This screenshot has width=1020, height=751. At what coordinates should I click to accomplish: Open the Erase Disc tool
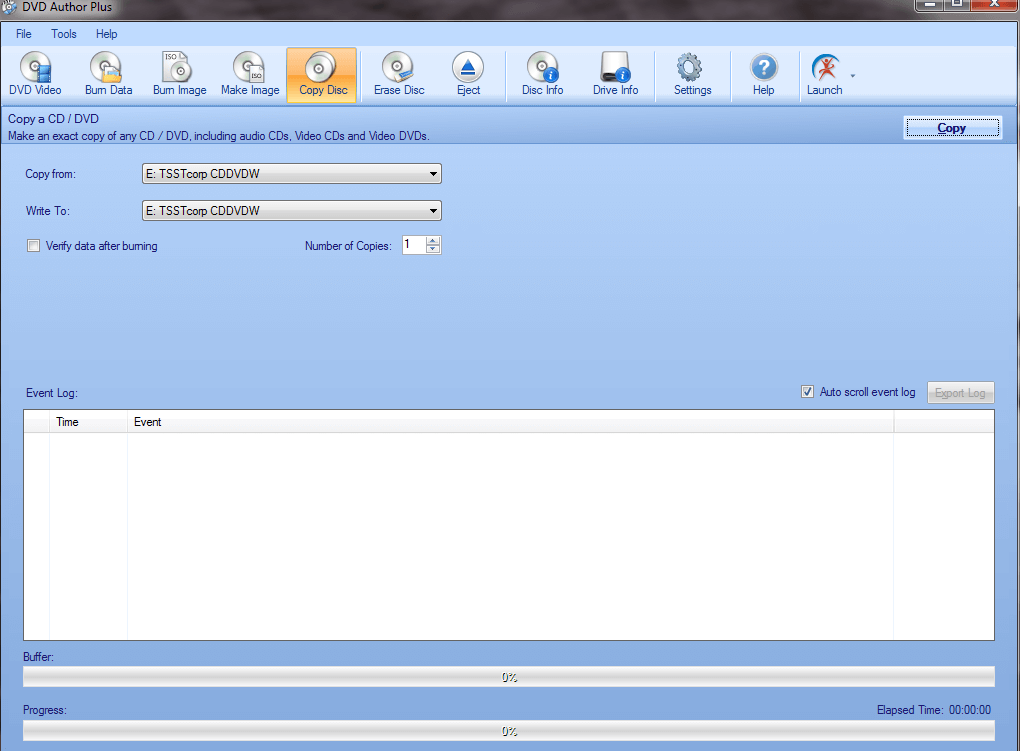point(399,74)
